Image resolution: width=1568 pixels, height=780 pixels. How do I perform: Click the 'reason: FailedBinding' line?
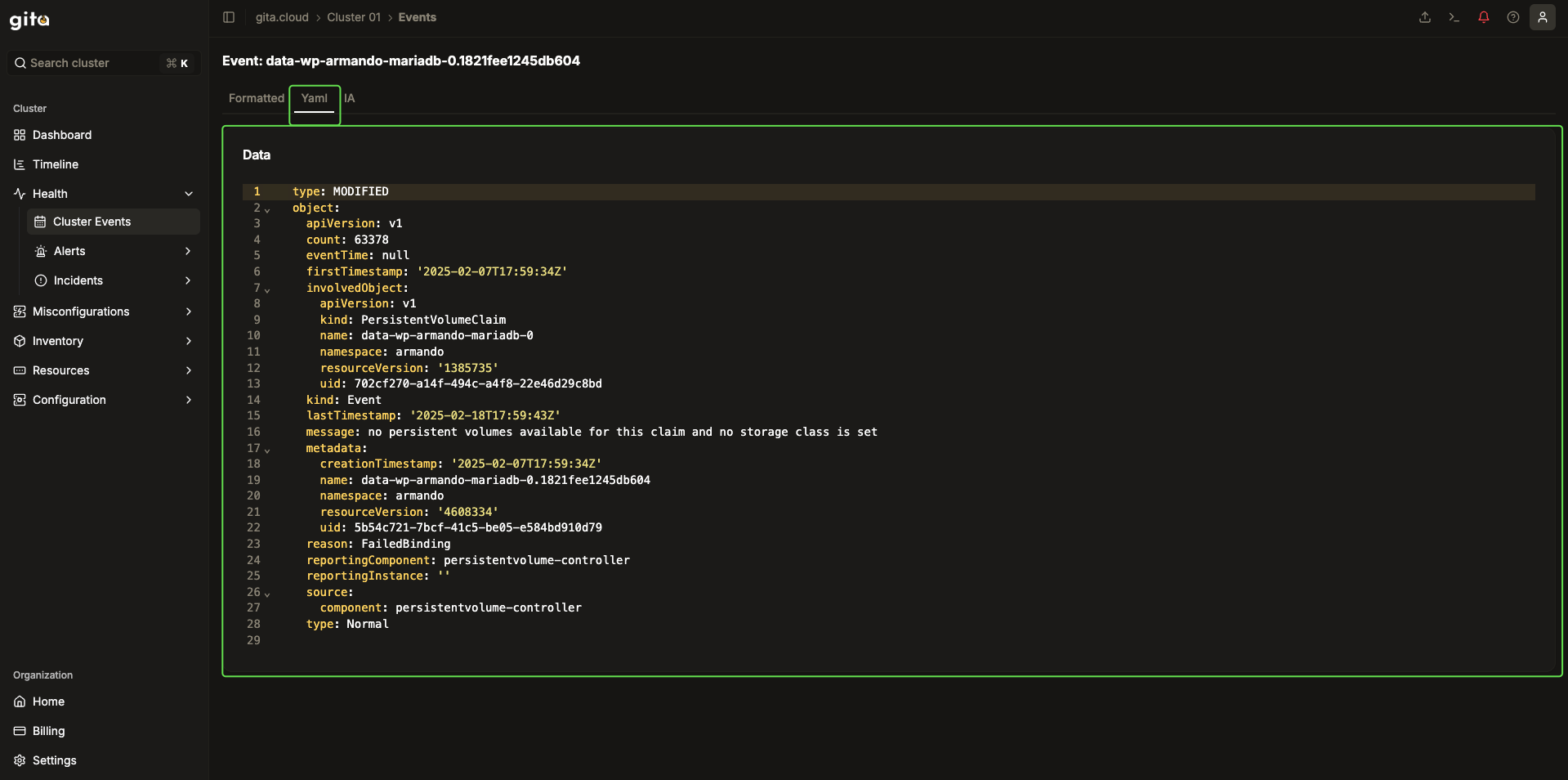pyautogui.click(x=378, y=544)
